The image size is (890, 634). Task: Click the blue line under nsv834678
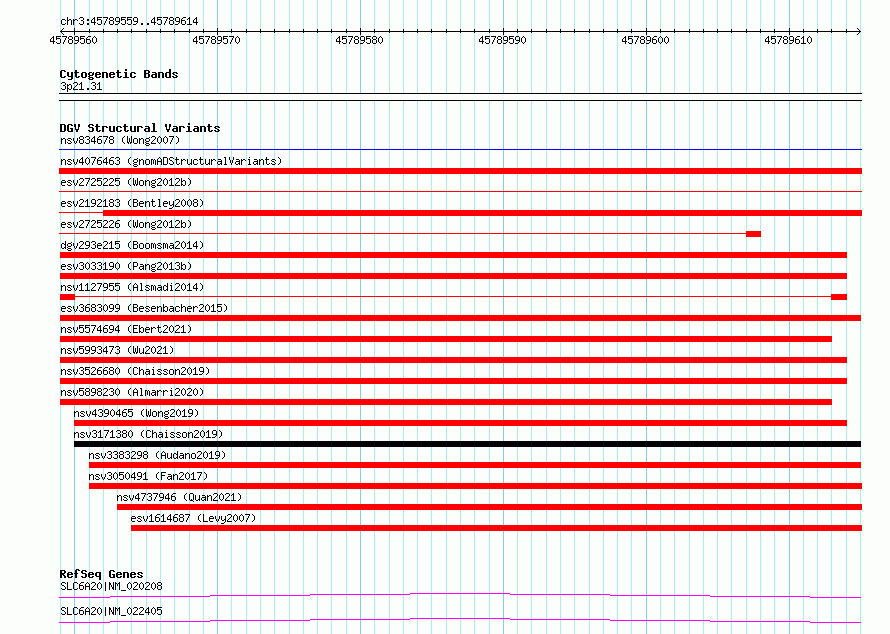[x=460, y=150]
